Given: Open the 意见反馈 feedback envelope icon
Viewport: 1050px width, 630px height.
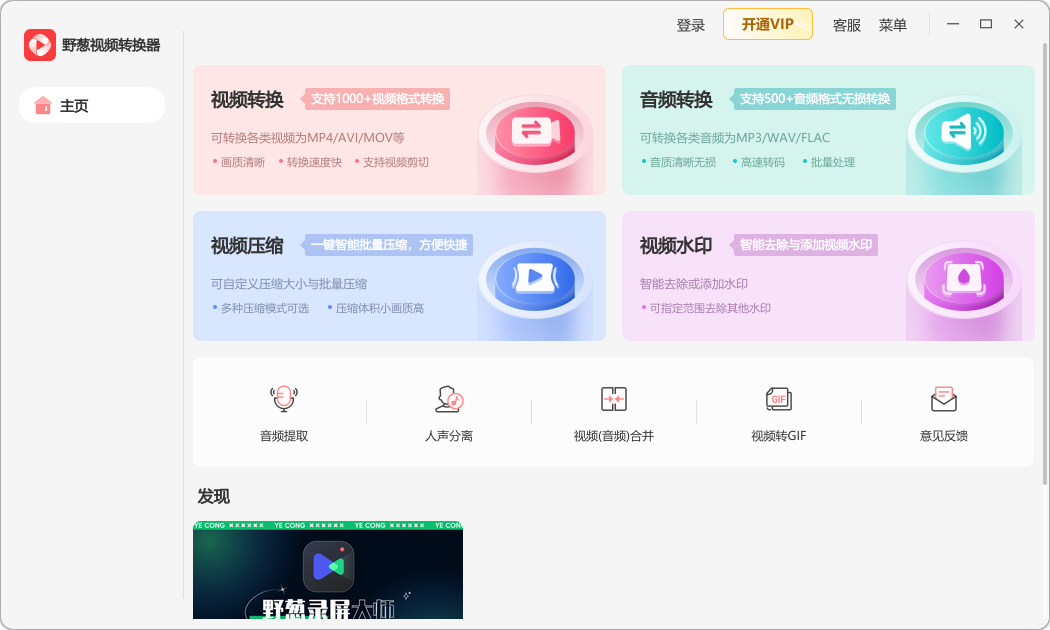Looking at the screenshot, I should click(x=944, y=400).
